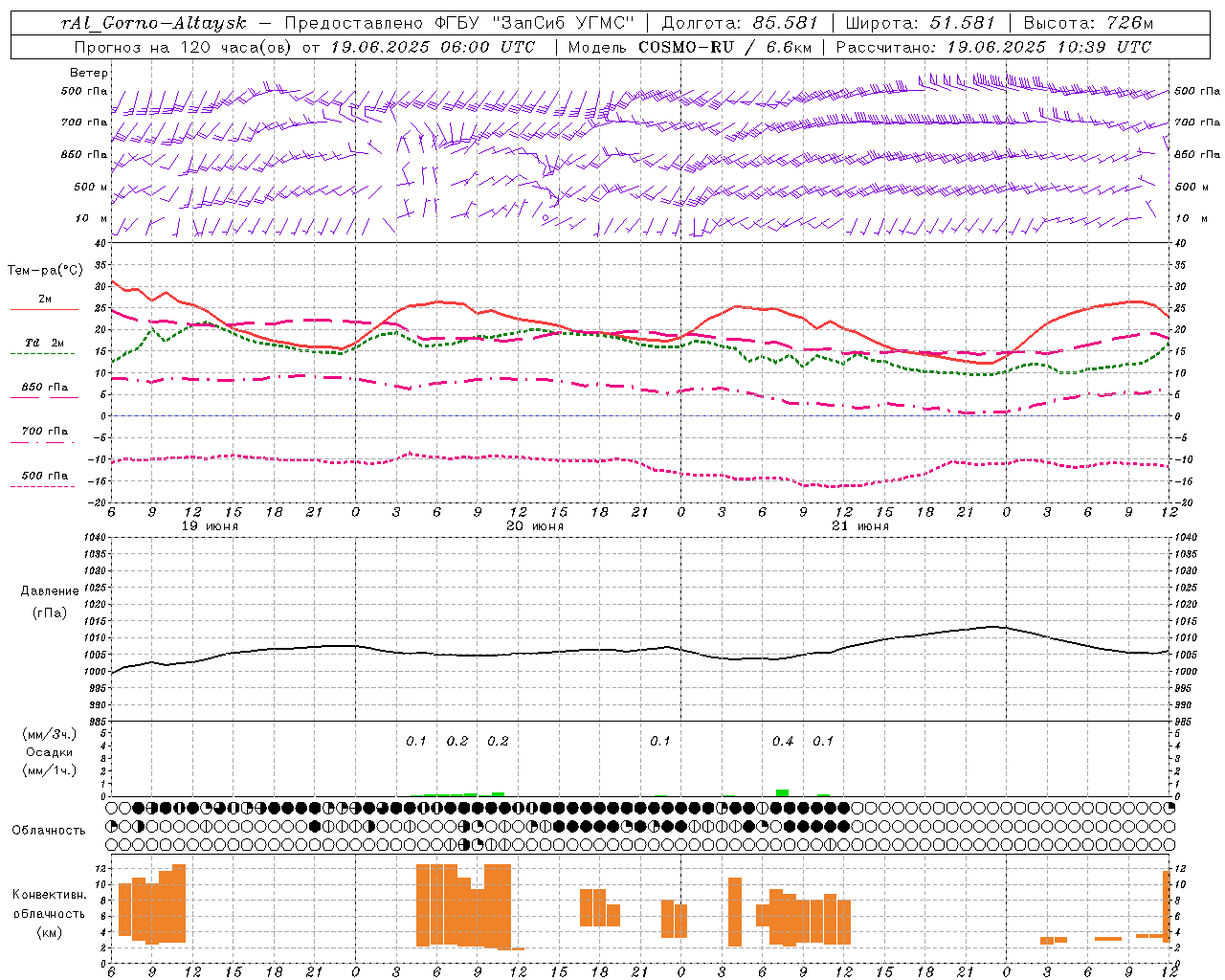Click the Ветер wind panel label
Image resolution: width=1225 pixels, height=980 pixels.
89,73
